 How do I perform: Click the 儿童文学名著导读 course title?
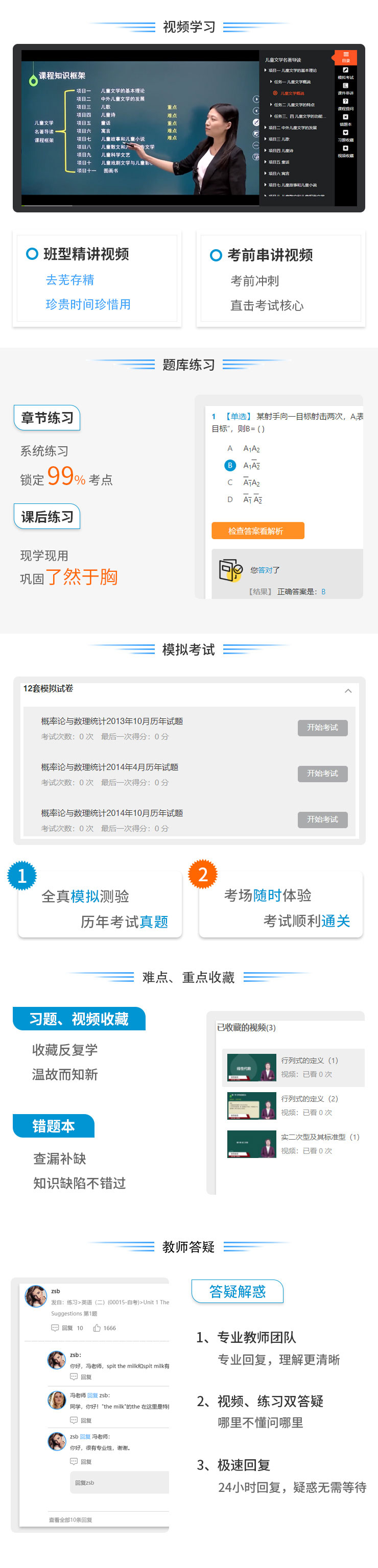[x=283, y=60]
